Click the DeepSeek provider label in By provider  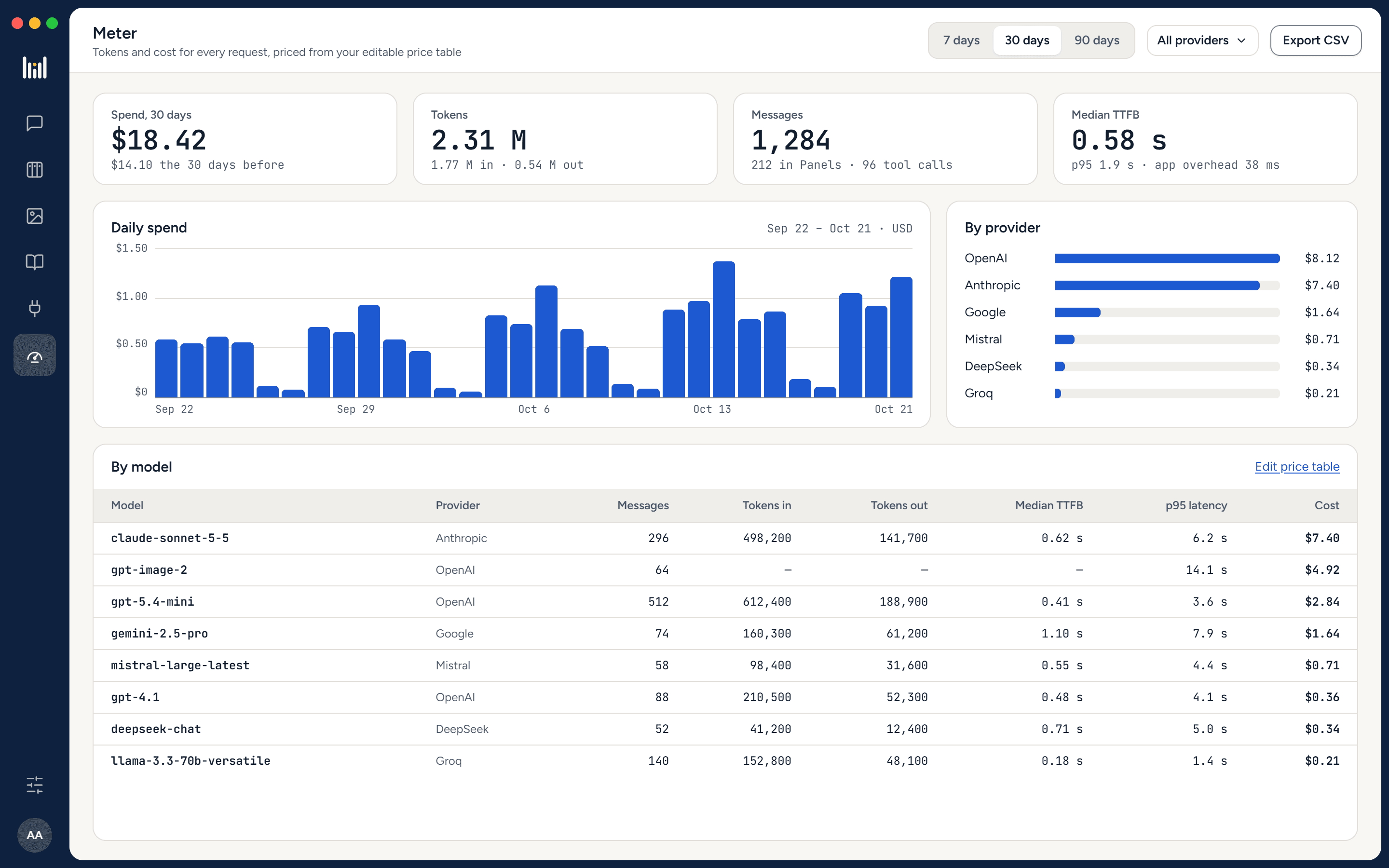point(993,366)
